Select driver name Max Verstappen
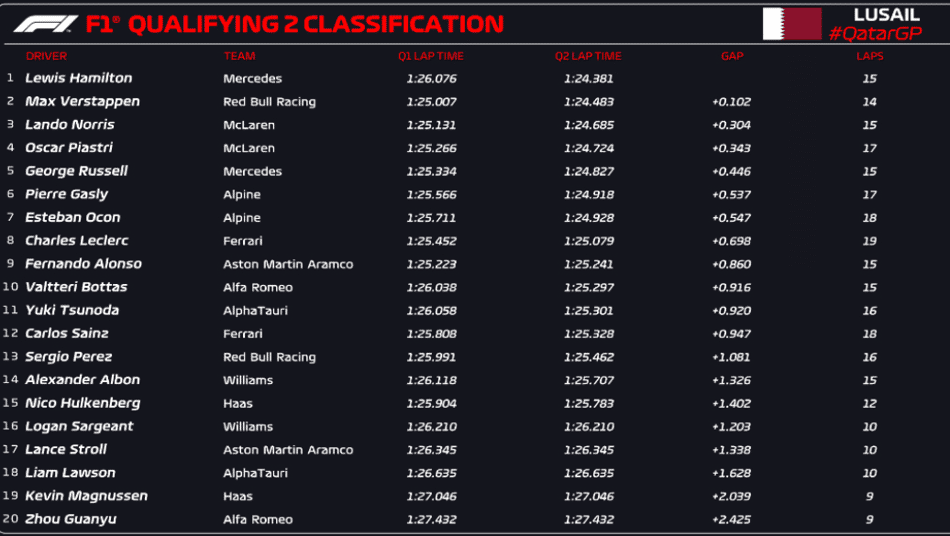This screenshot has height=536, width=950. [x=82, y=102]
